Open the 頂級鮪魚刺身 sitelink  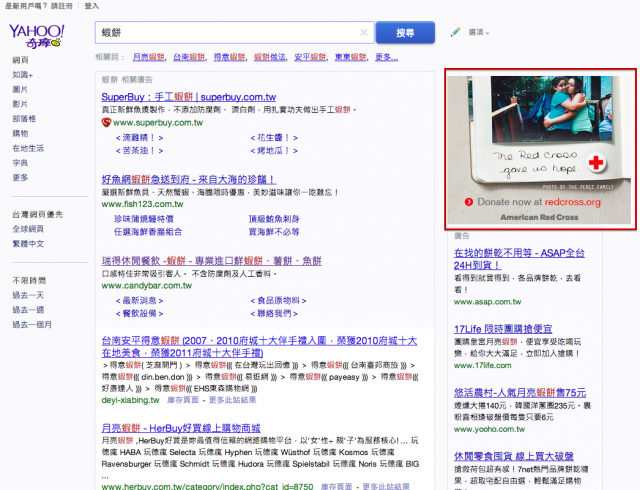coord(274,219)
